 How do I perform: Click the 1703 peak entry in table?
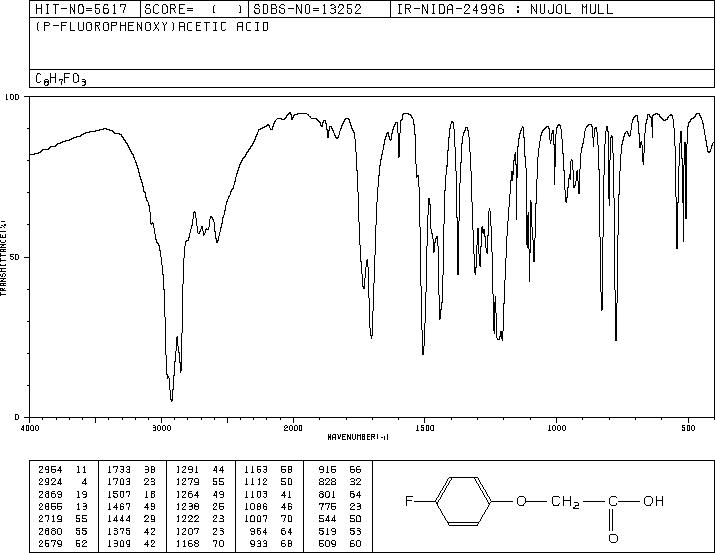pyautogui.click(x=131, y=482)
